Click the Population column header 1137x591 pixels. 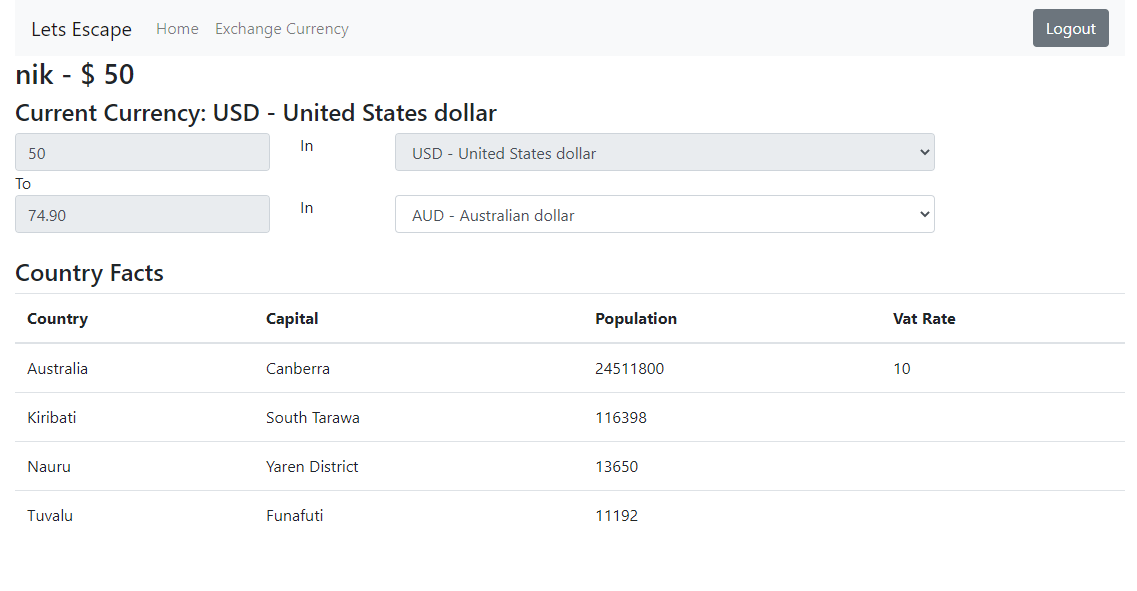pos(635,318)
